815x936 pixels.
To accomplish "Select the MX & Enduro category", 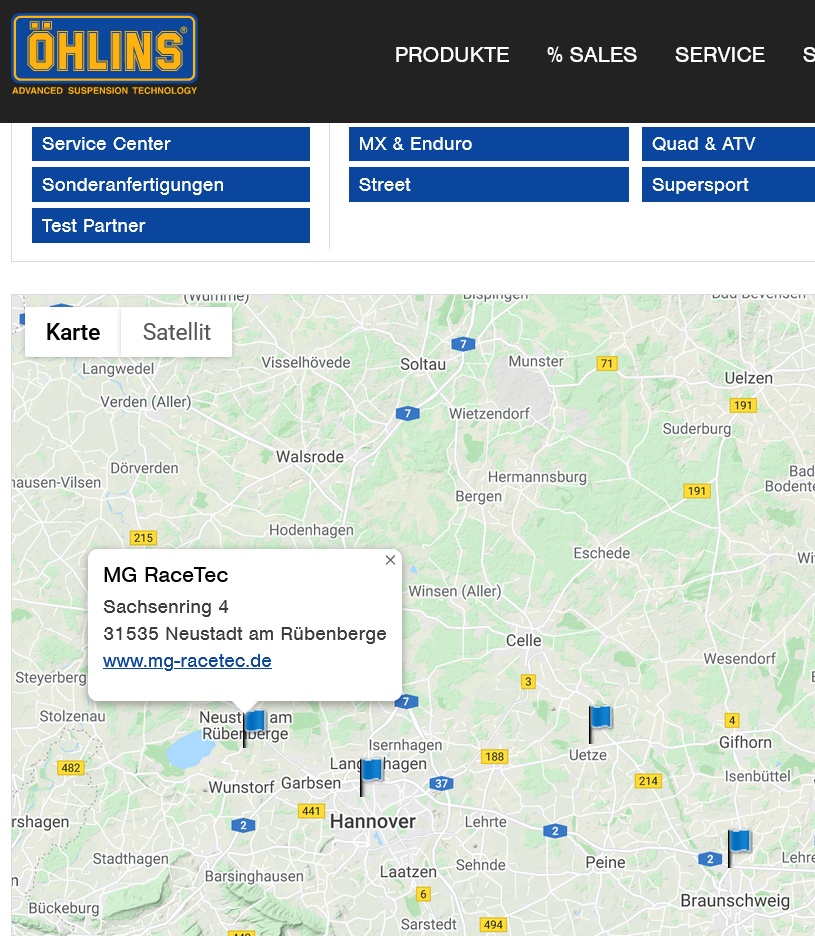I will click(x=488, y=144).
